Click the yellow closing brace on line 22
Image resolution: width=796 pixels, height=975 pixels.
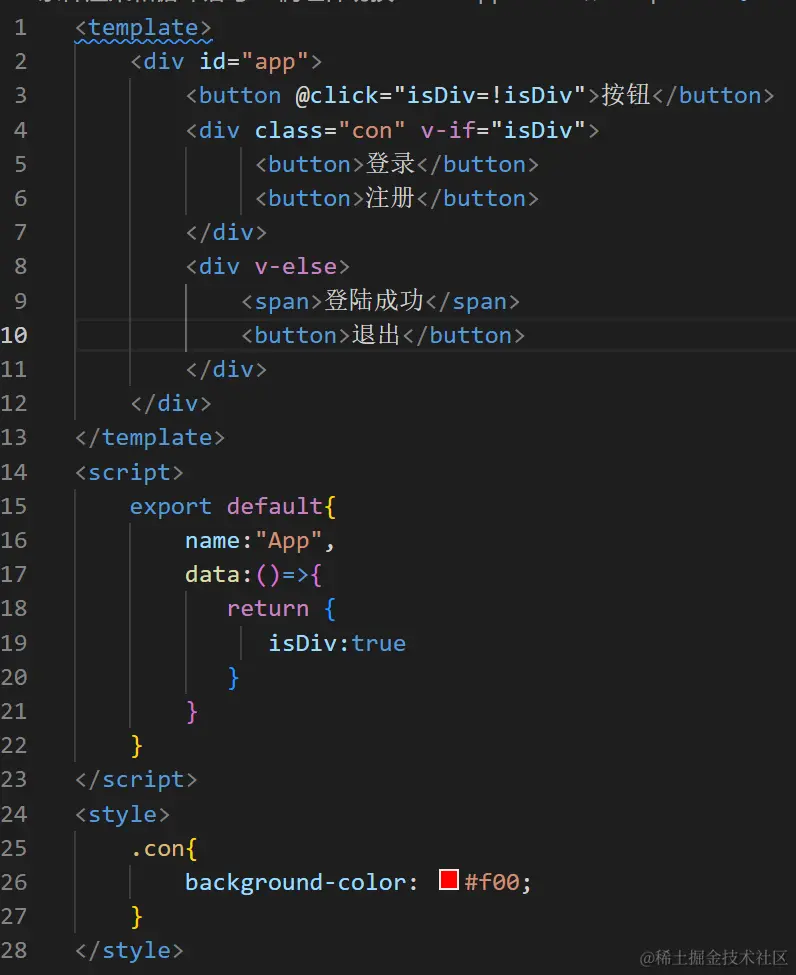[137, 746]
